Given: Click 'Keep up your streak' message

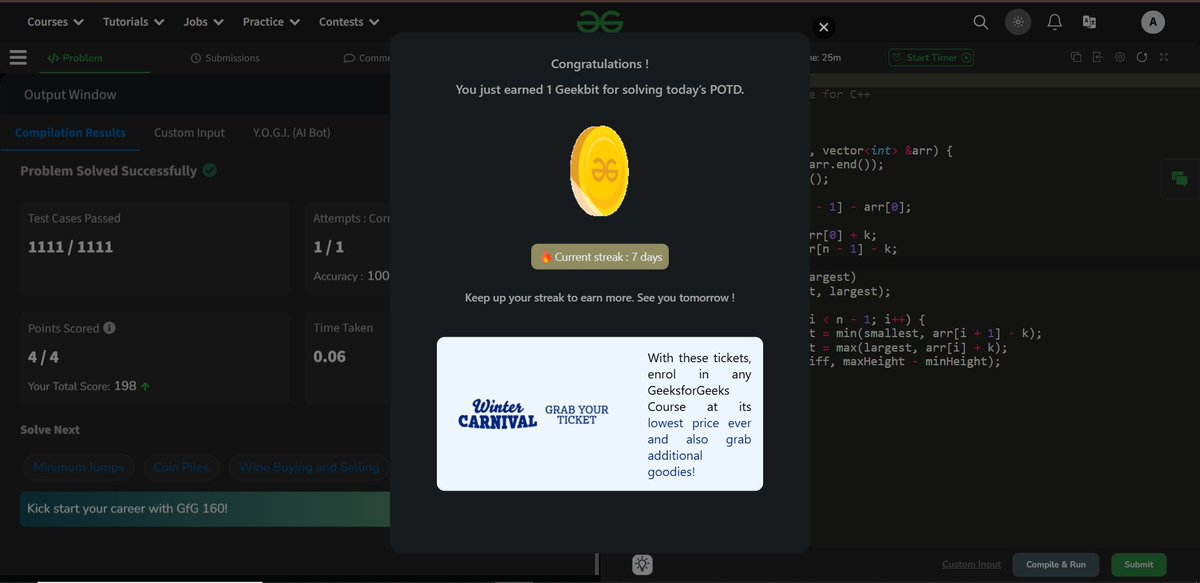Looking at the screenshot, I should pos(600,298).
